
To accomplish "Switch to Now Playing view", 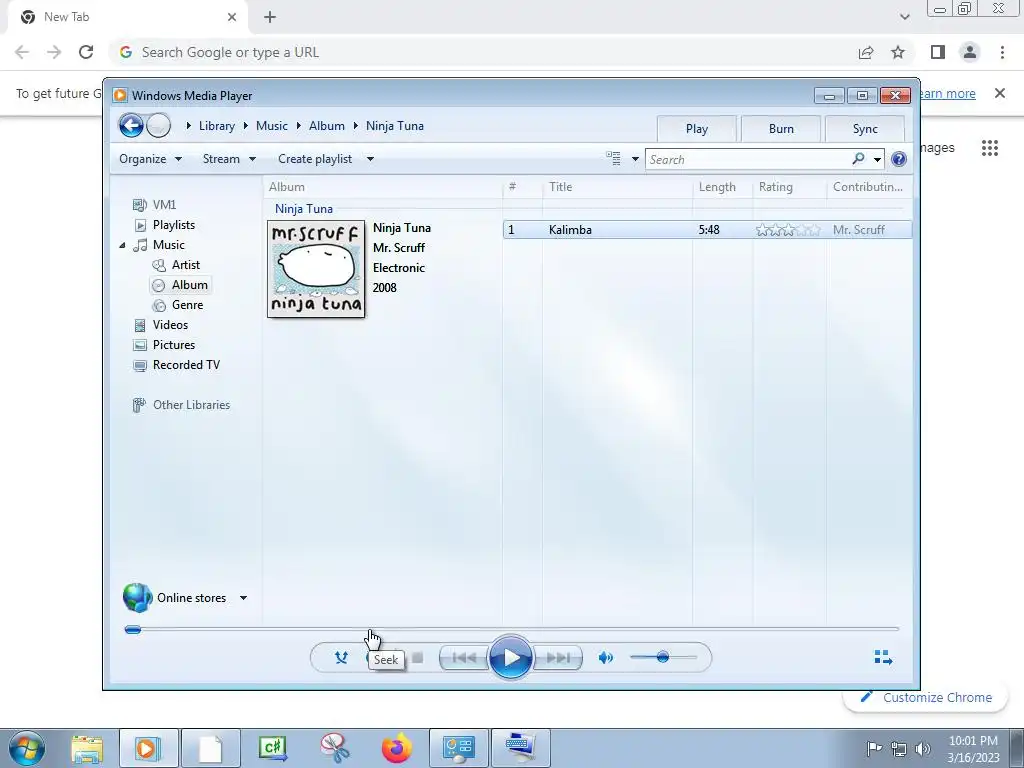I will click(883, 657).
